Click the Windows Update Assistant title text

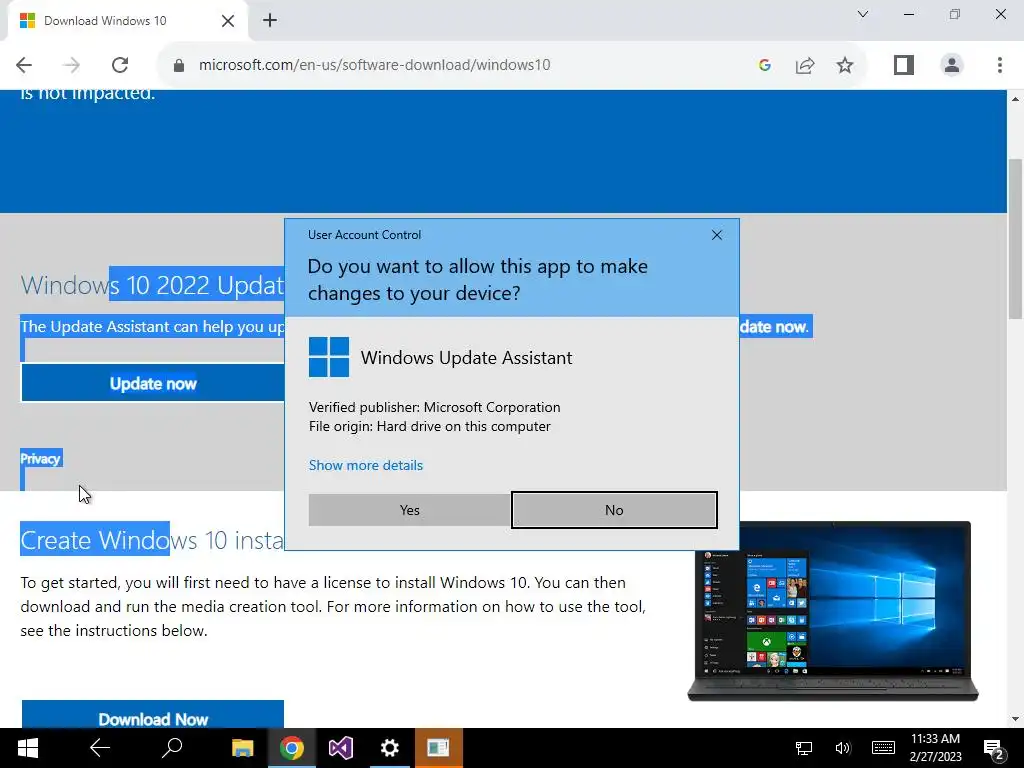tap(466, 358)
